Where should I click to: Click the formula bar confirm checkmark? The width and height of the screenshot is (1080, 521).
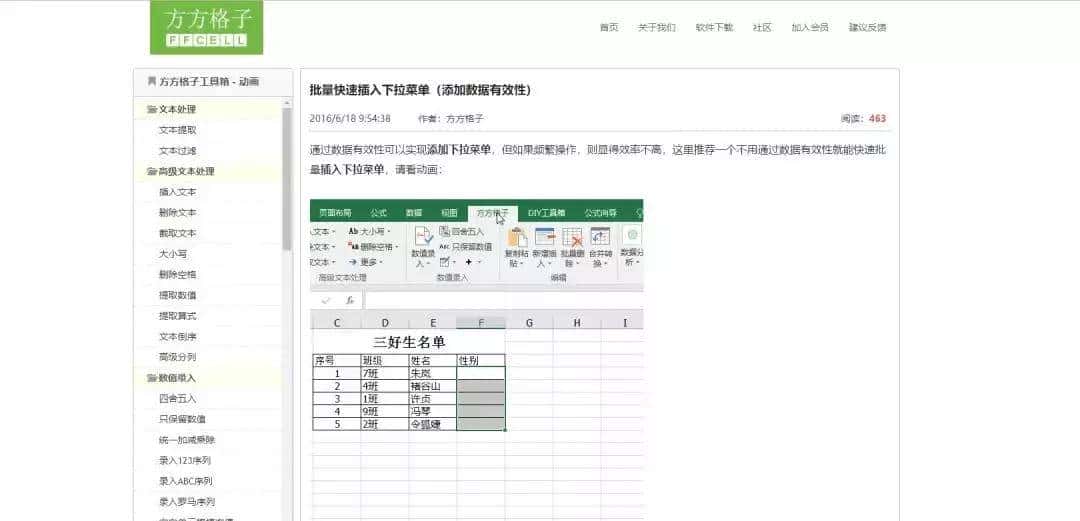[326, 300]
